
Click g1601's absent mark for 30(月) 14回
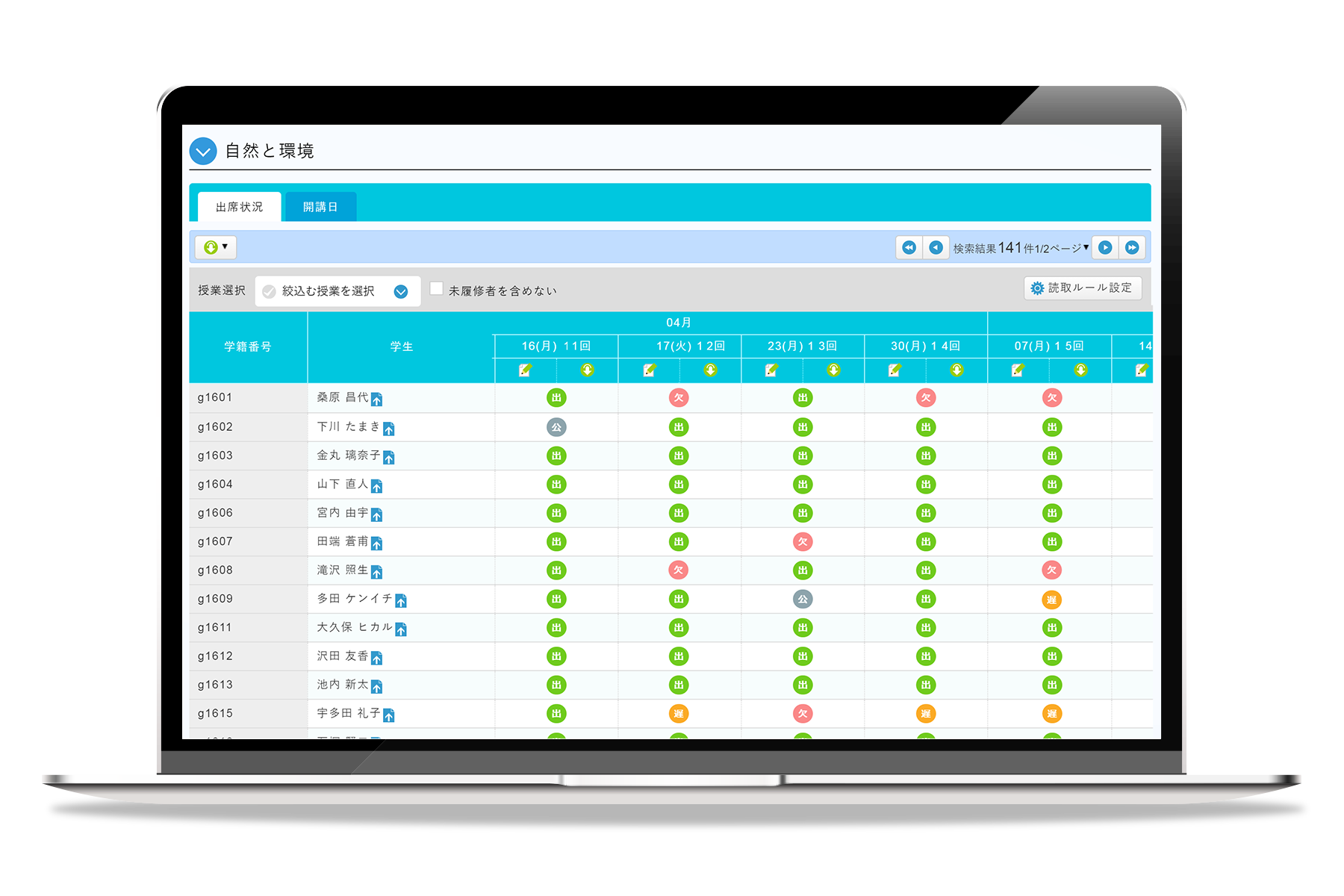926,398
